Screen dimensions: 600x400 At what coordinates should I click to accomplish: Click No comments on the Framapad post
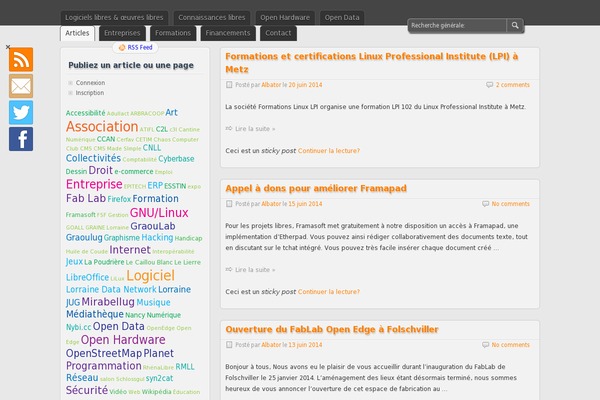click(x=510, y=204)
